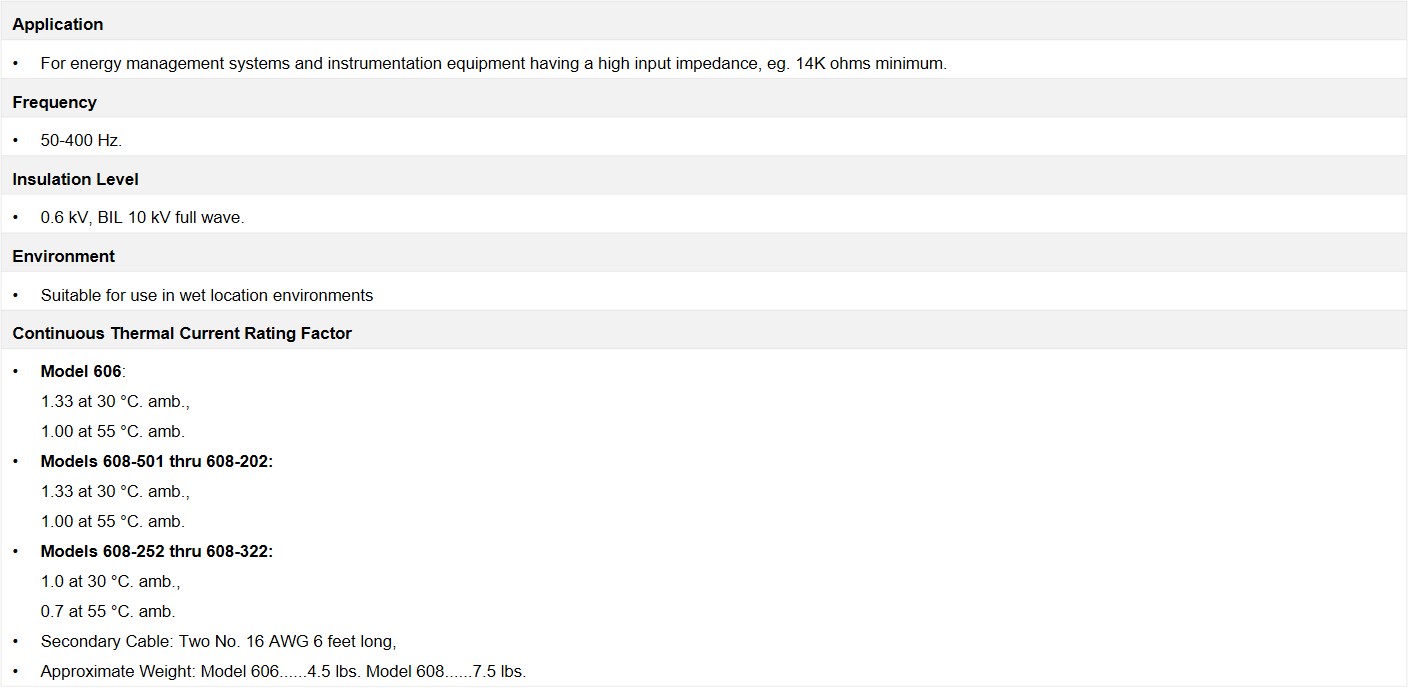Click the Secondary Cable No. 16 AWG line
1408x692 pixels.
(219, 641)
